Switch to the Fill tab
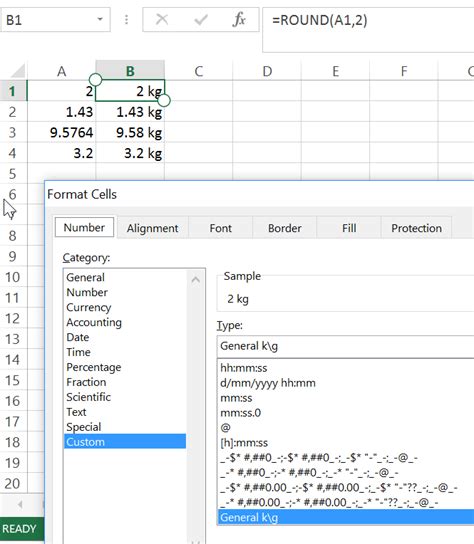 click(349, 228)
